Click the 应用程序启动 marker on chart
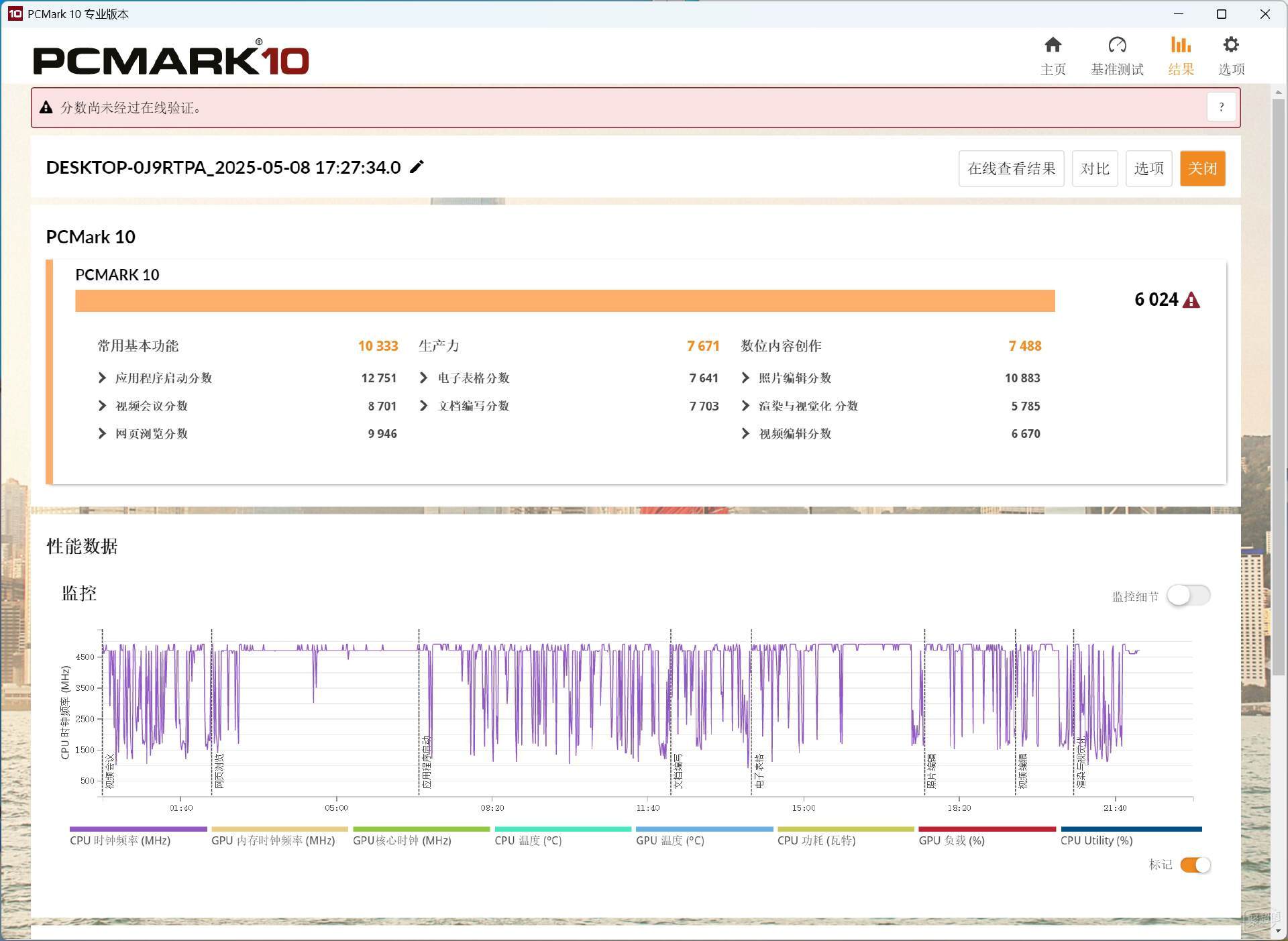Screen dimensions: 1288x941 (427, 762)
